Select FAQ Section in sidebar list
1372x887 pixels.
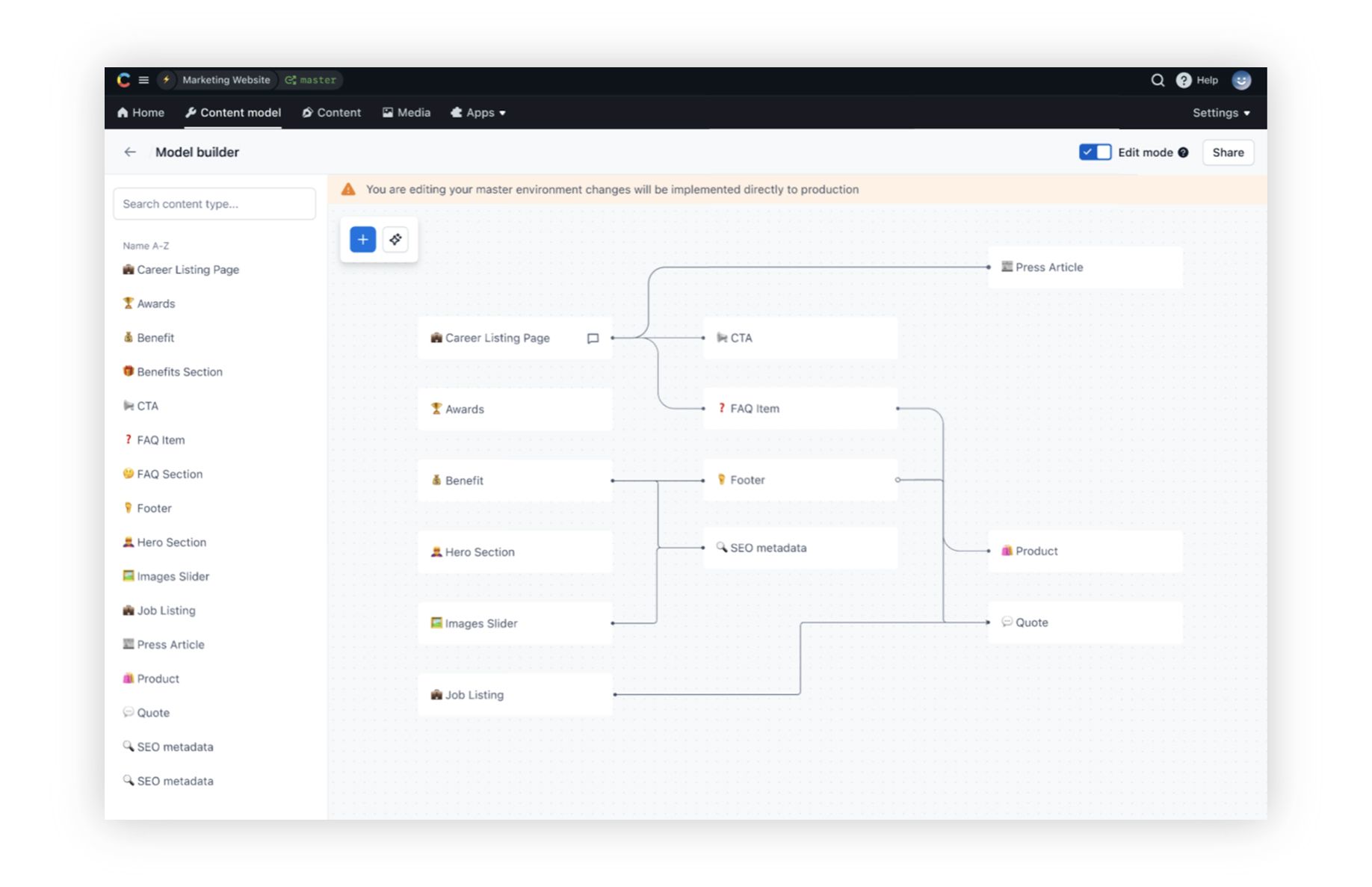point(162,474)
